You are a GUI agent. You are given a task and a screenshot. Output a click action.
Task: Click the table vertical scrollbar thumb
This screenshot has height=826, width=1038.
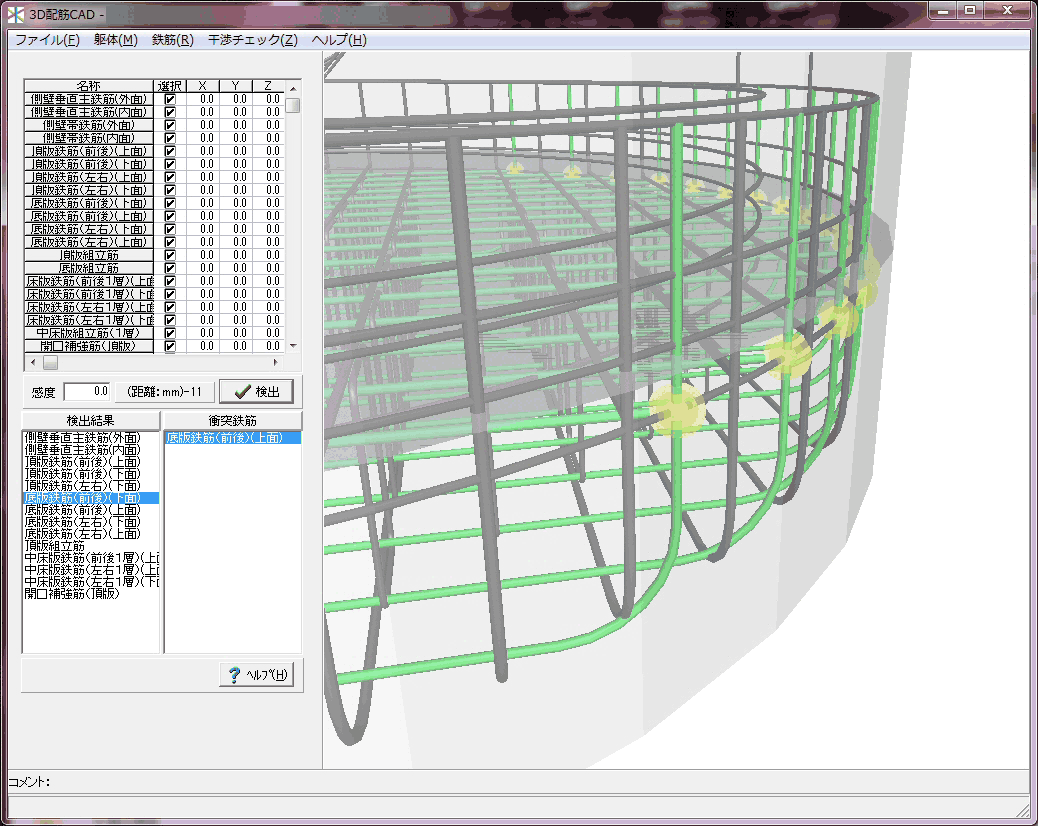click(x=293, y=105)
